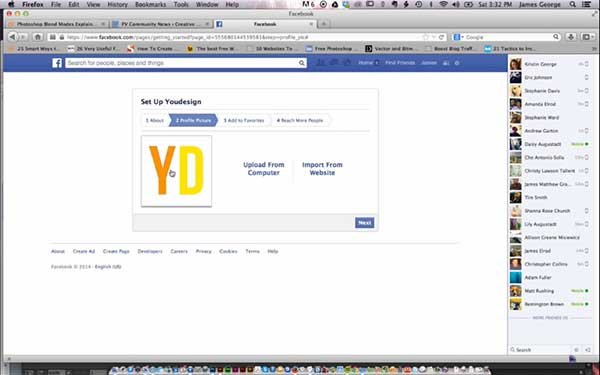Click Import From Website link
The width and height of the screenshot is (600, 375).
(x=322, y=169)
